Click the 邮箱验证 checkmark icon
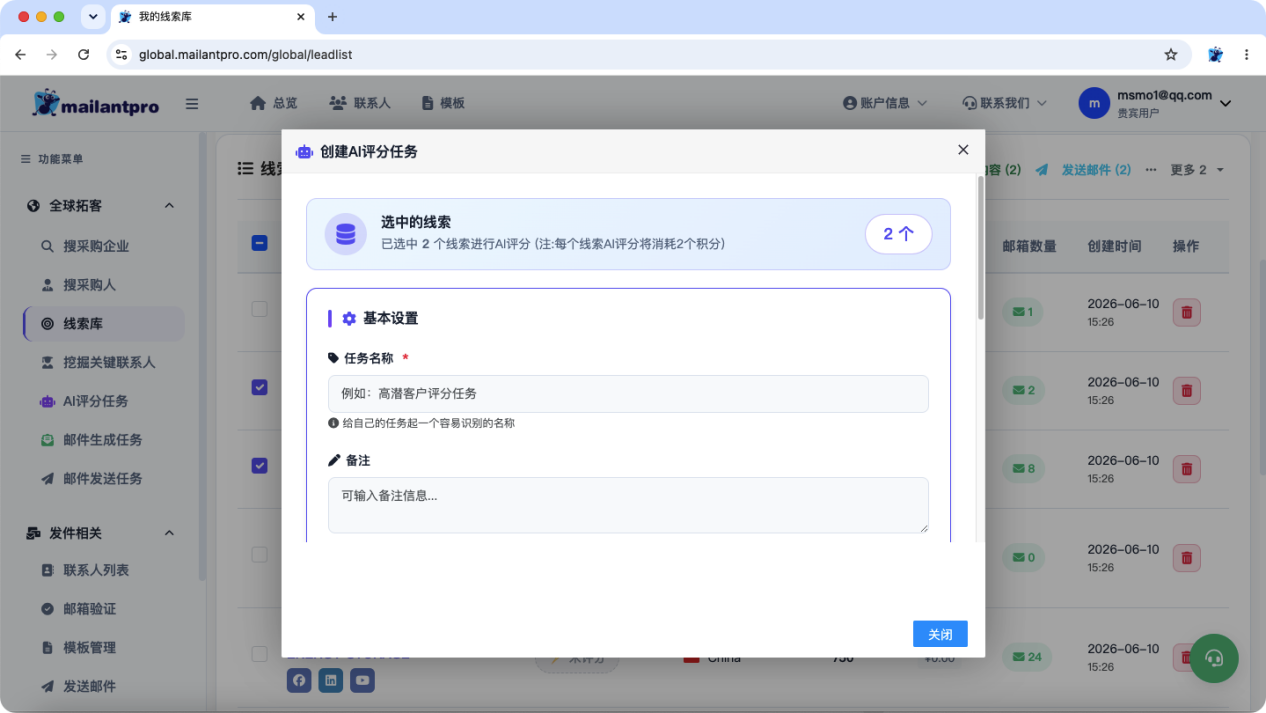 click(x=47, y=609)
